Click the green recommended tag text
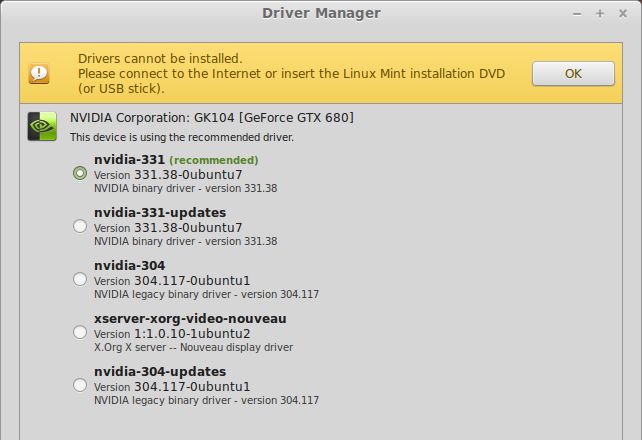642x440 pixels. pyautogui.click(x=214, y=160)
